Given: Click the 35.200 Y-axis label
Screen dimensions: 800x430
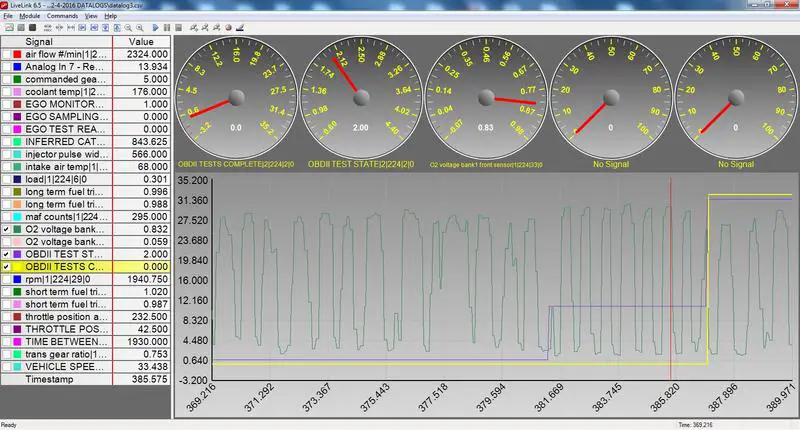Looking at the screenshot, I should click(192, 181).
